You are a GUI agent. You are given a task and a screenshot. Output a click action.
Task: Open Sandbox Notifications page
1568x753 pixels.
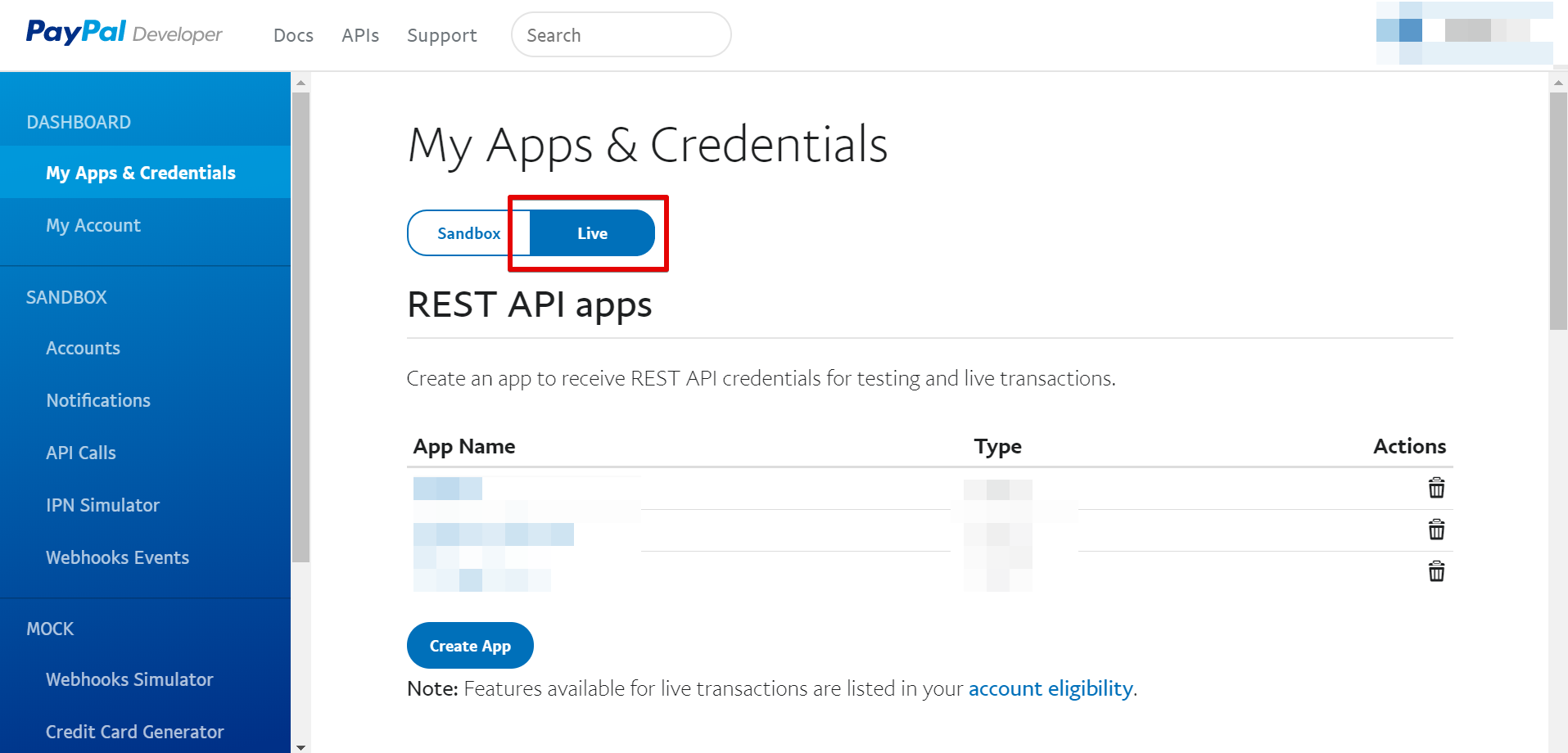pyautogui.click(x=98, y=400)
